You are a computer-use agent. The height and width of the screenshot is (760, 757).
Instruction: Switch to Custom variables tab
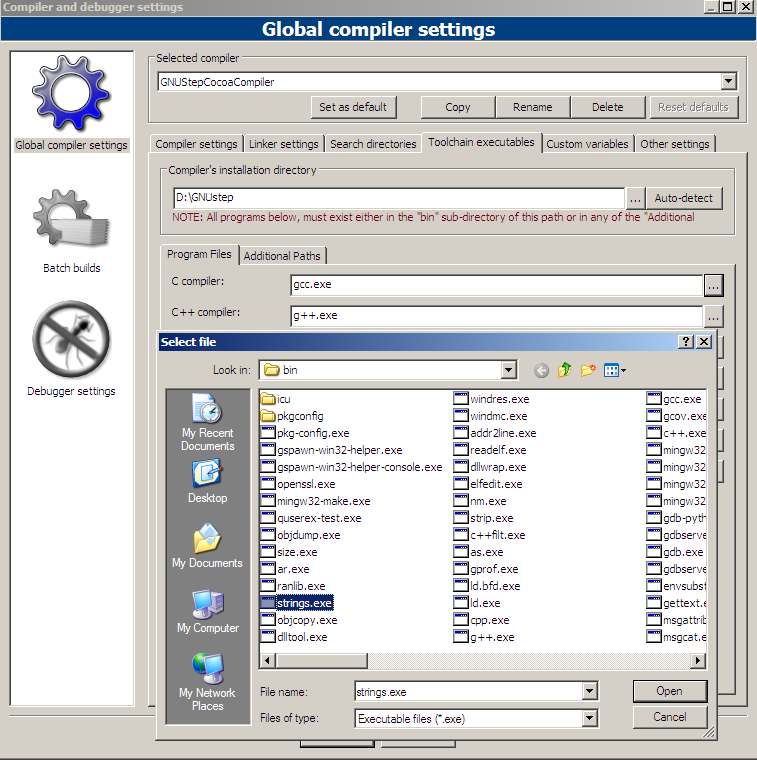(587, 144)
